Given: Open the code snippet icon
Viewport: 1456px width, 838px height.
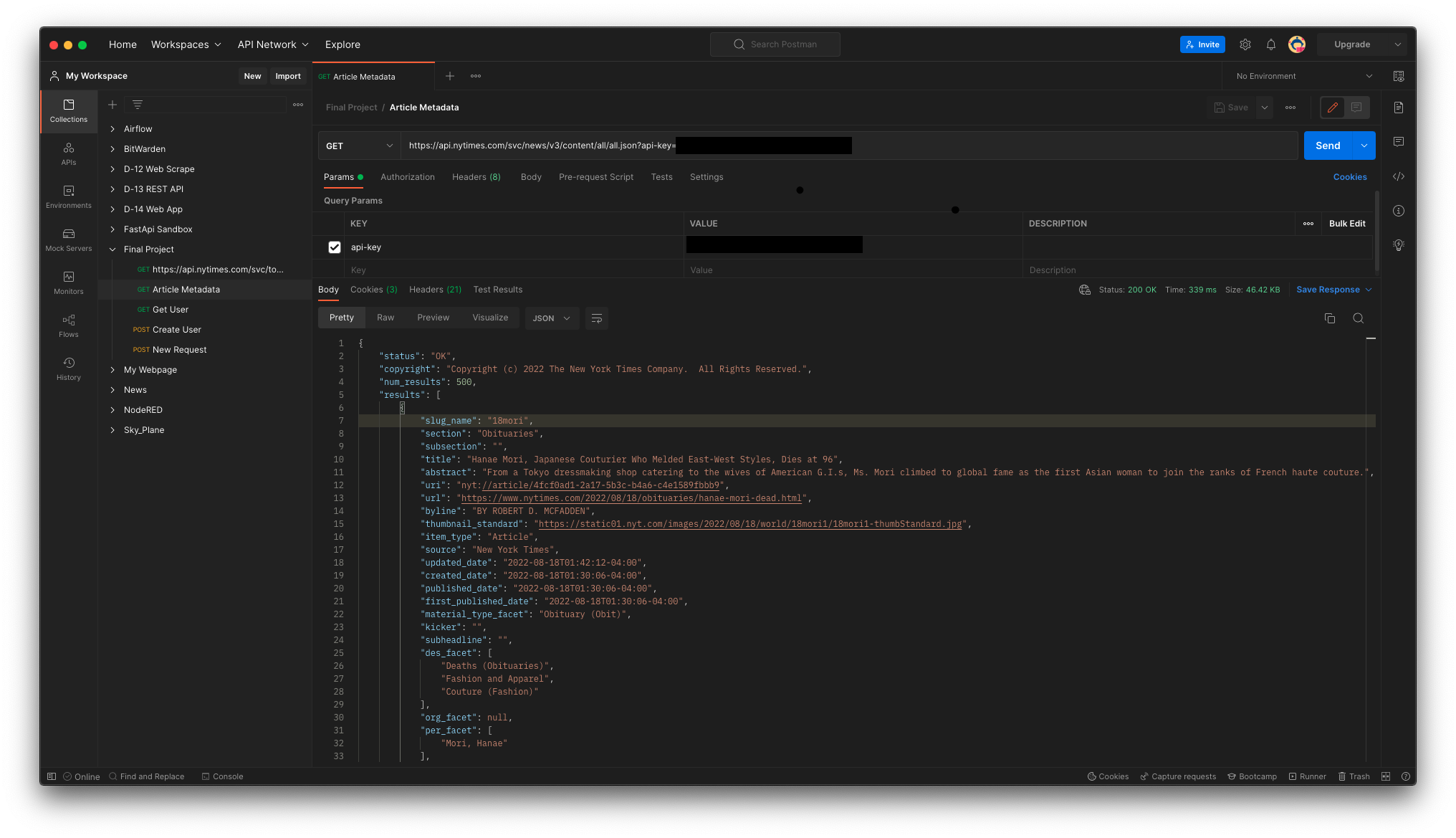Looking at the screenshot, I should pos(1399,176).
